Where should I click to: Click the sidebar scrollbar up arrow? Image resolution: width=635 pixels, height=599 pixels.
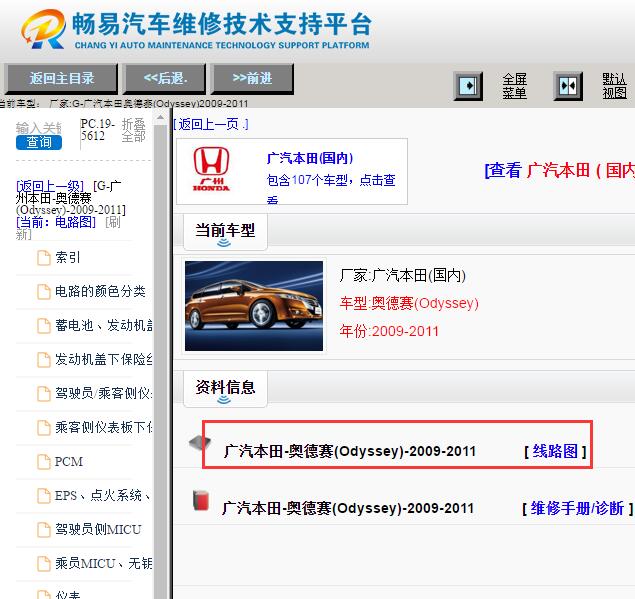point(160,118)
